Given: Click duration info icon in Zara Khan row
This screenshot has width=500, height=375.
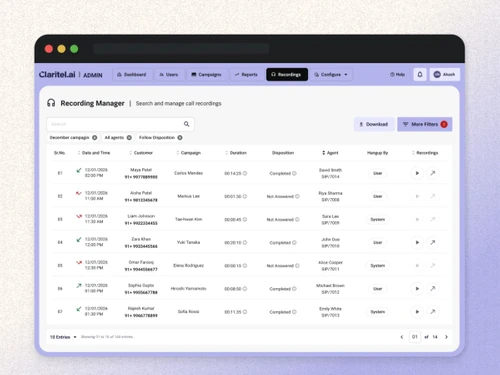Looking at the screenshot, I should point(245,243).
